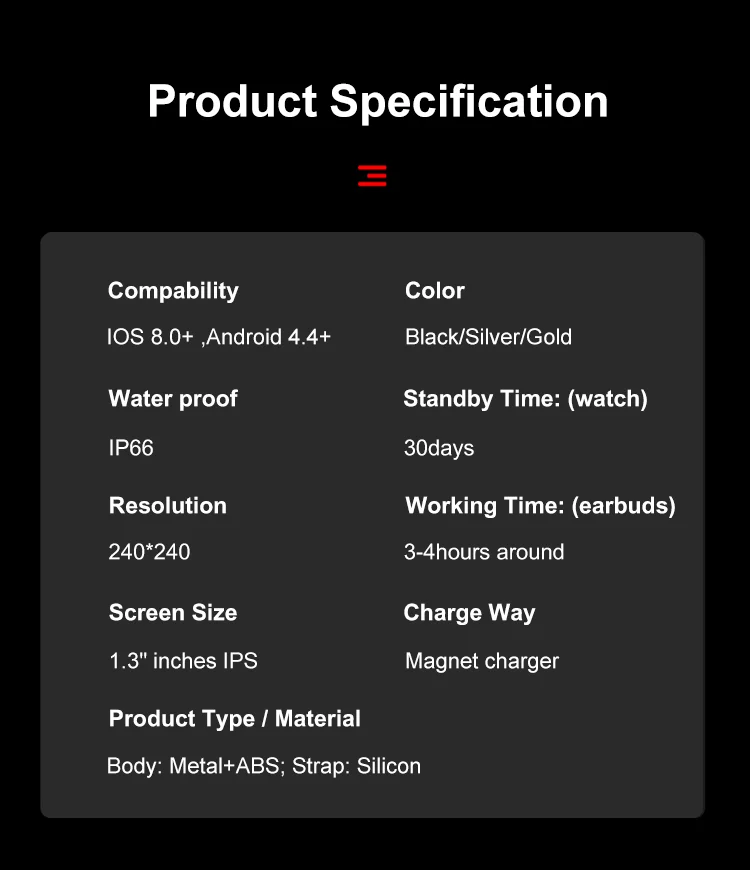Click the red three-line icon under the title

tap(372, 176)
